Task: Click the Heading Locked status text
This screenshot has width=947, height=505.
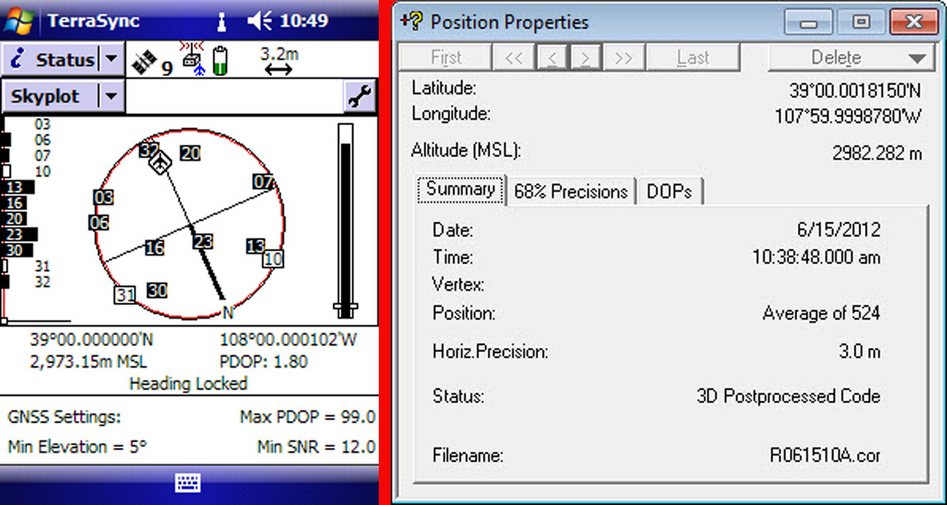Action: [x=188, y=384]
